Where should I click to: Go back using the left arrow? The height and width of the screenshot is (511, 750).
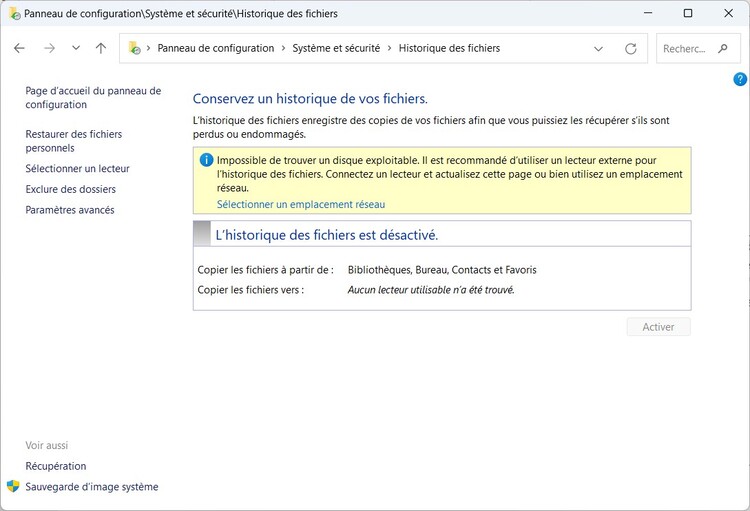click(19, 48)
